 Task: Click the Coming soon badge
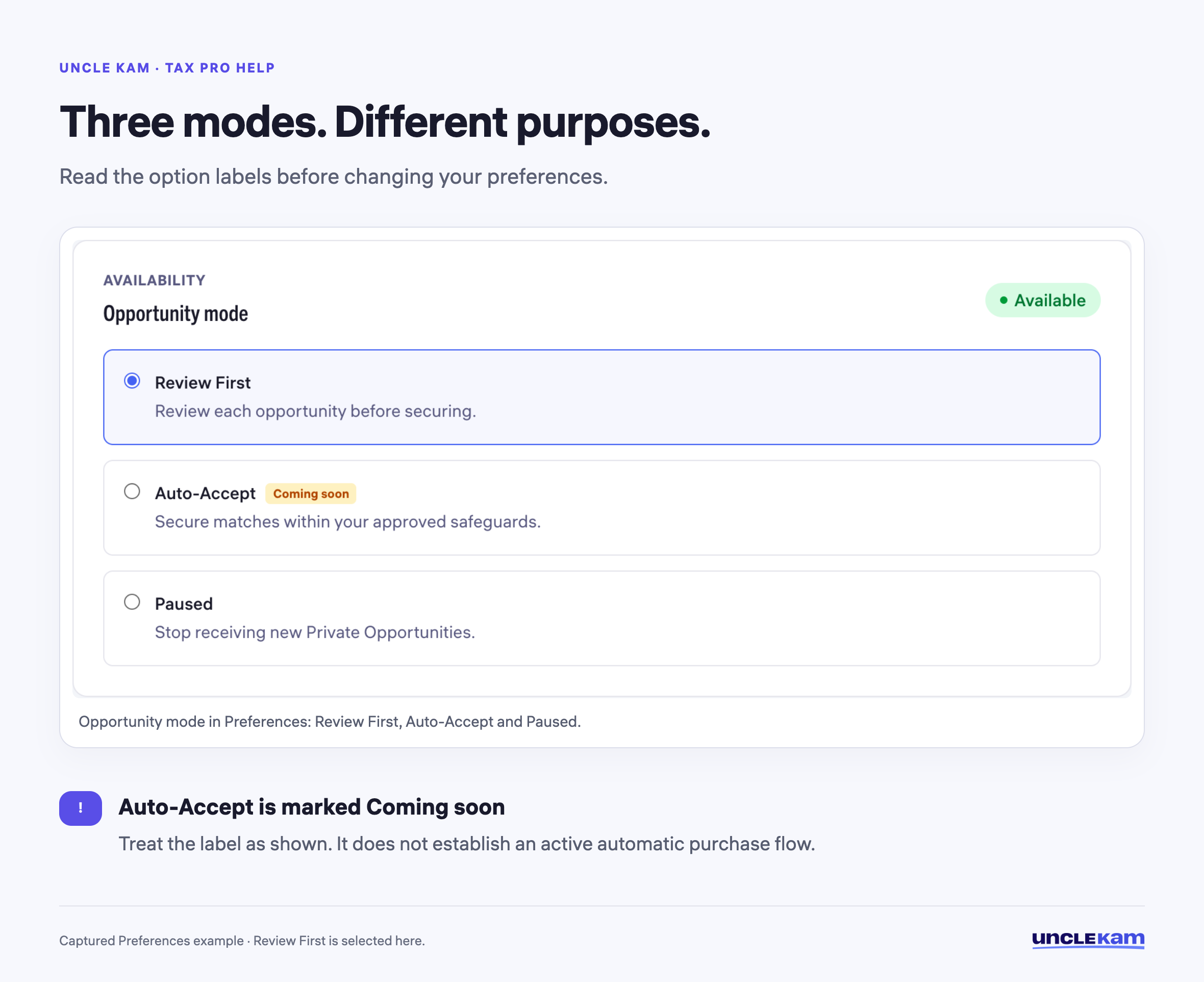[310, 494]
